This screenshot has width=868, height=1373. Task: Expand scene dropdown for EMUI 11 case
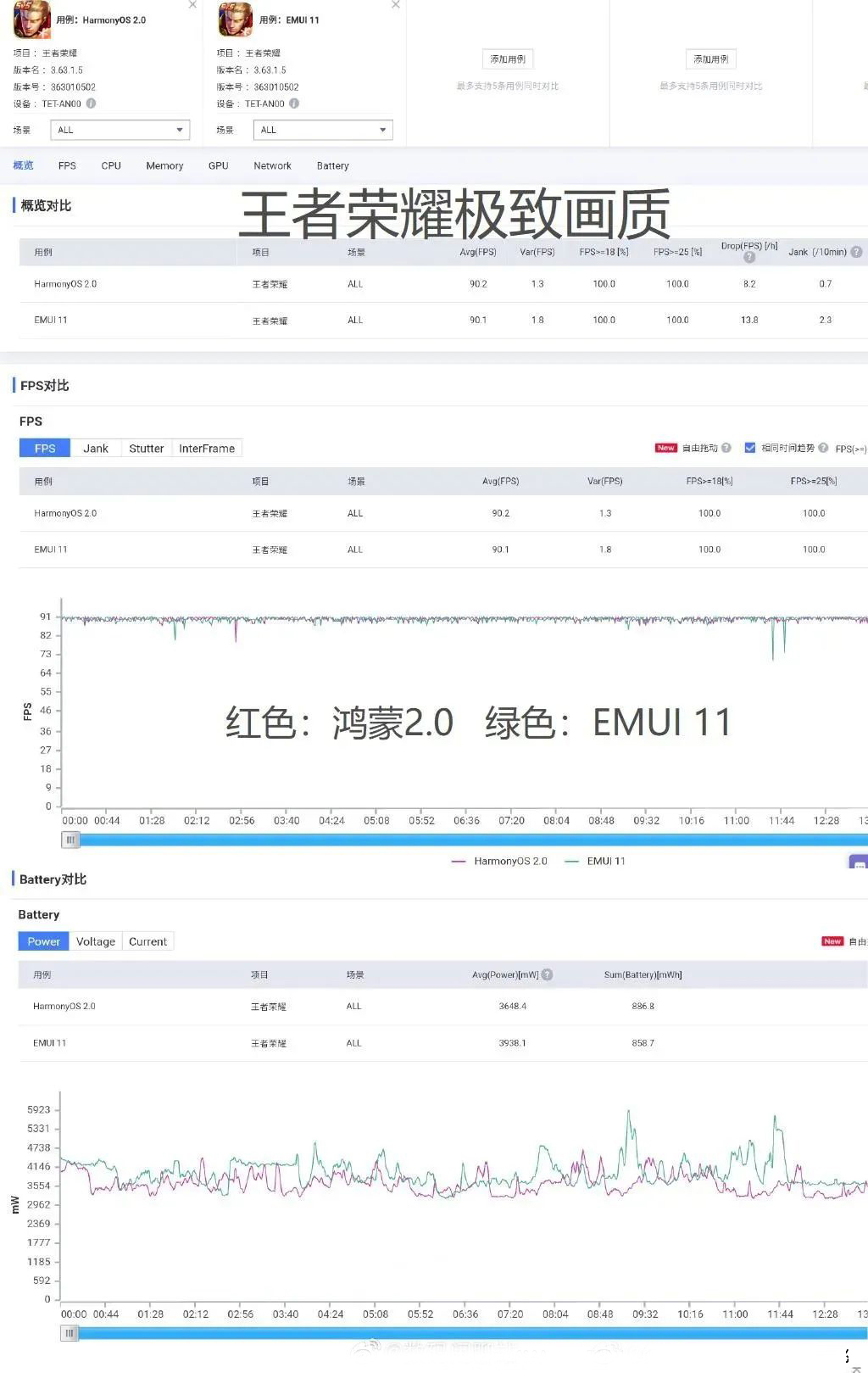click(x=324, y=130)
